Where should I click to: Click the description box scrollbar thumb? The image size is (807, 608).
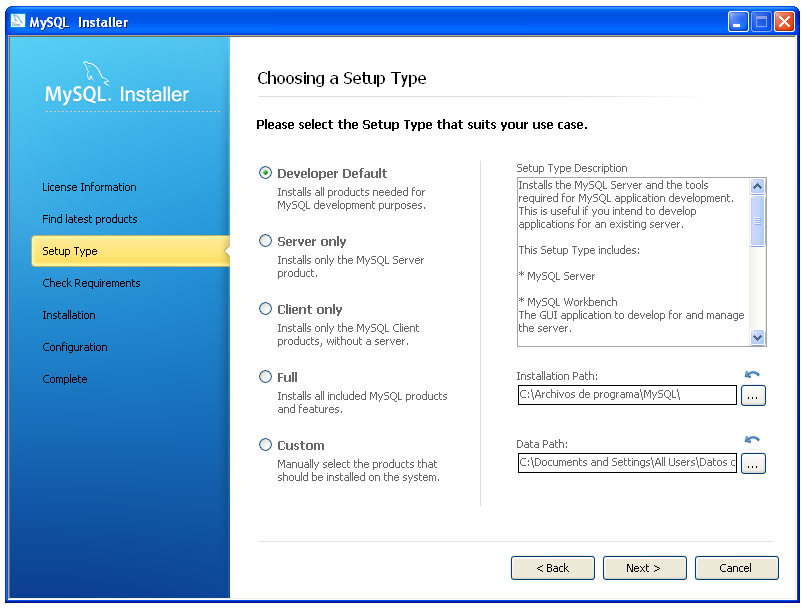[x=757, y=221]
